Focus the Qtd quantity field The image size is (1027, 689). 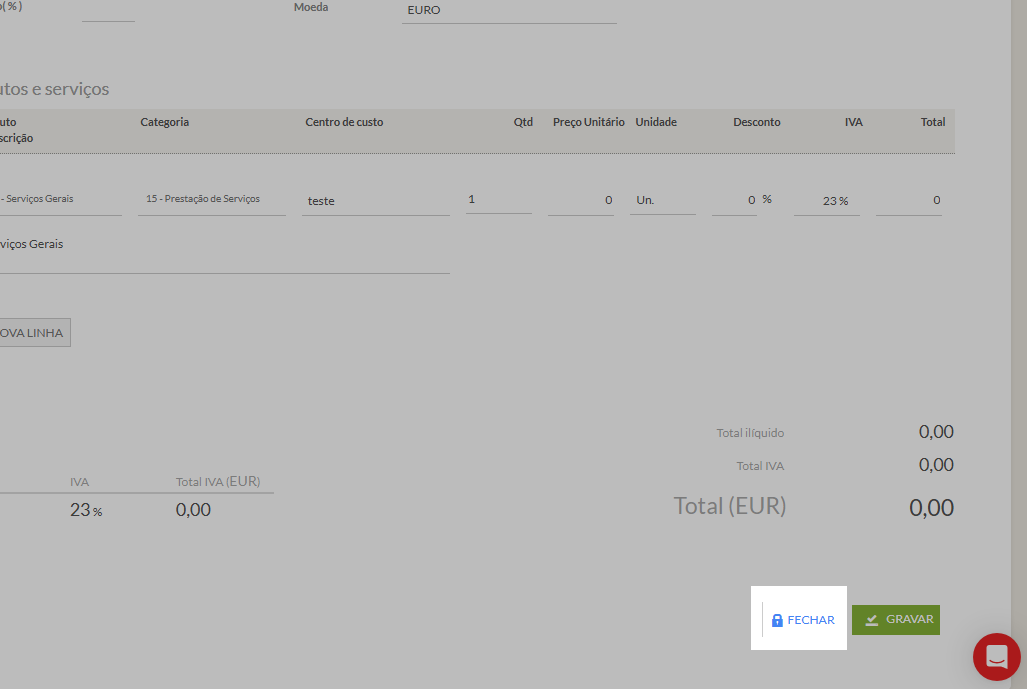pyautogui.click(x=498, y=199)
